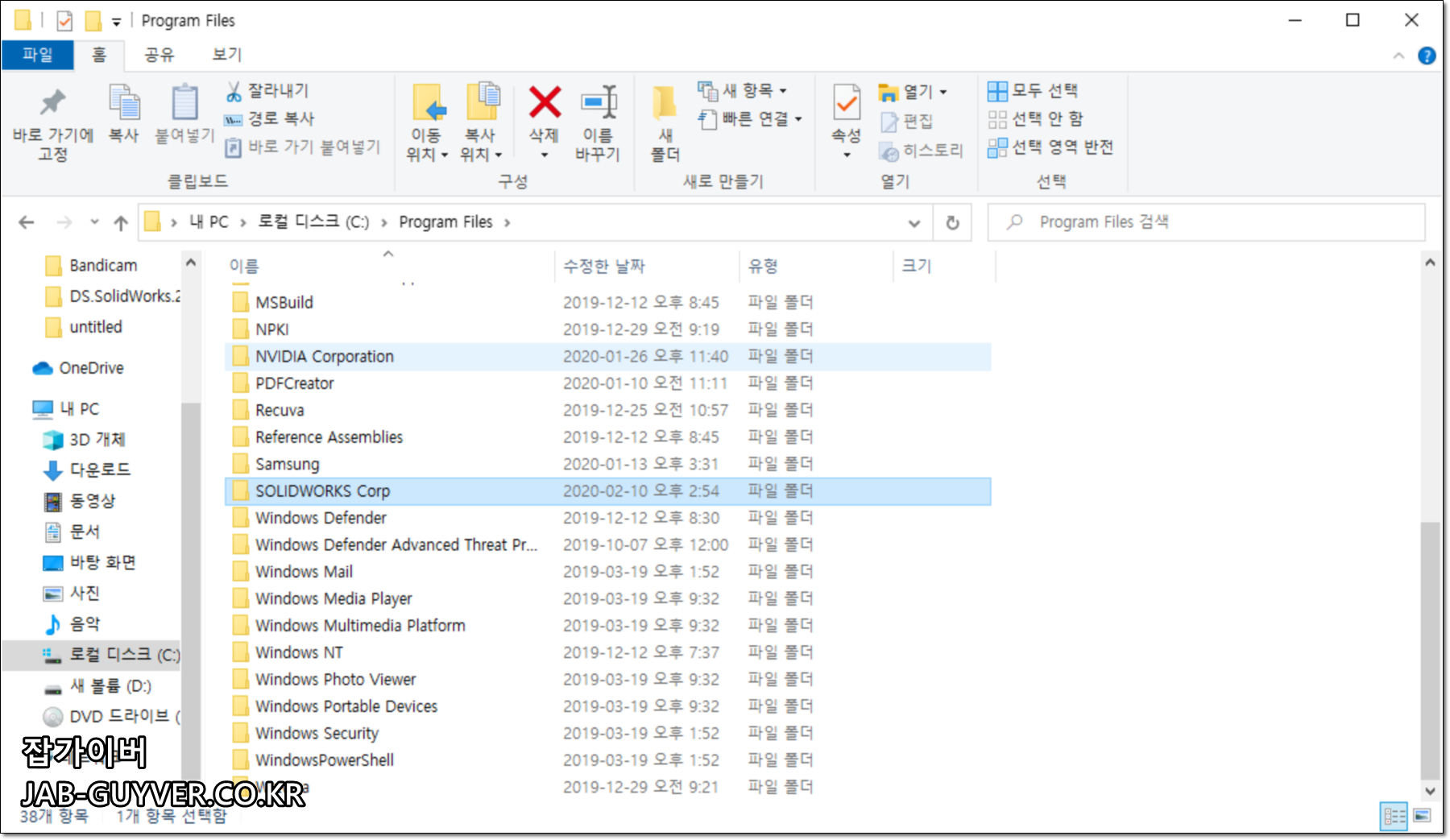
Task: Click Open (열기) in ribbon
Action: pos(912,91)
